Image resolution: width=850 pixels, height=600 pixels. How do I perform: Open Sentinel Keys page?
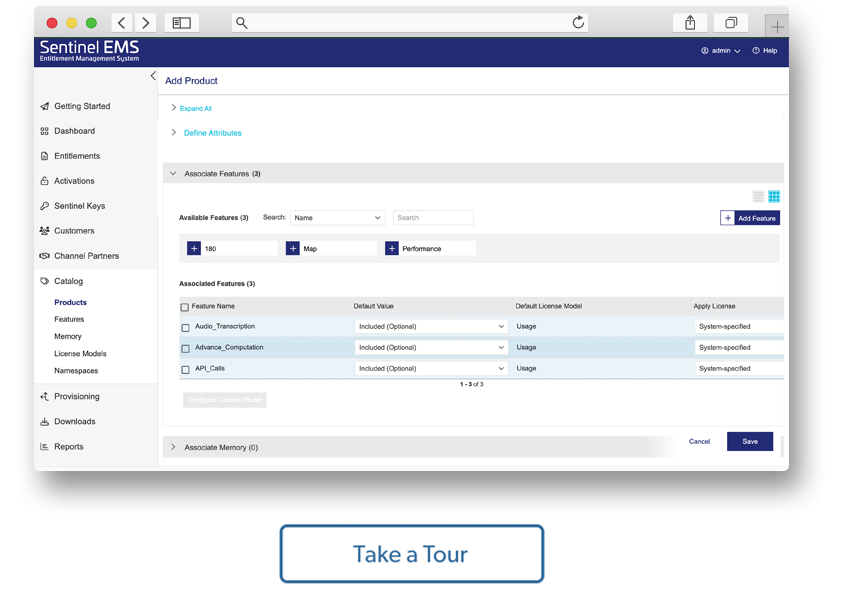73,206
